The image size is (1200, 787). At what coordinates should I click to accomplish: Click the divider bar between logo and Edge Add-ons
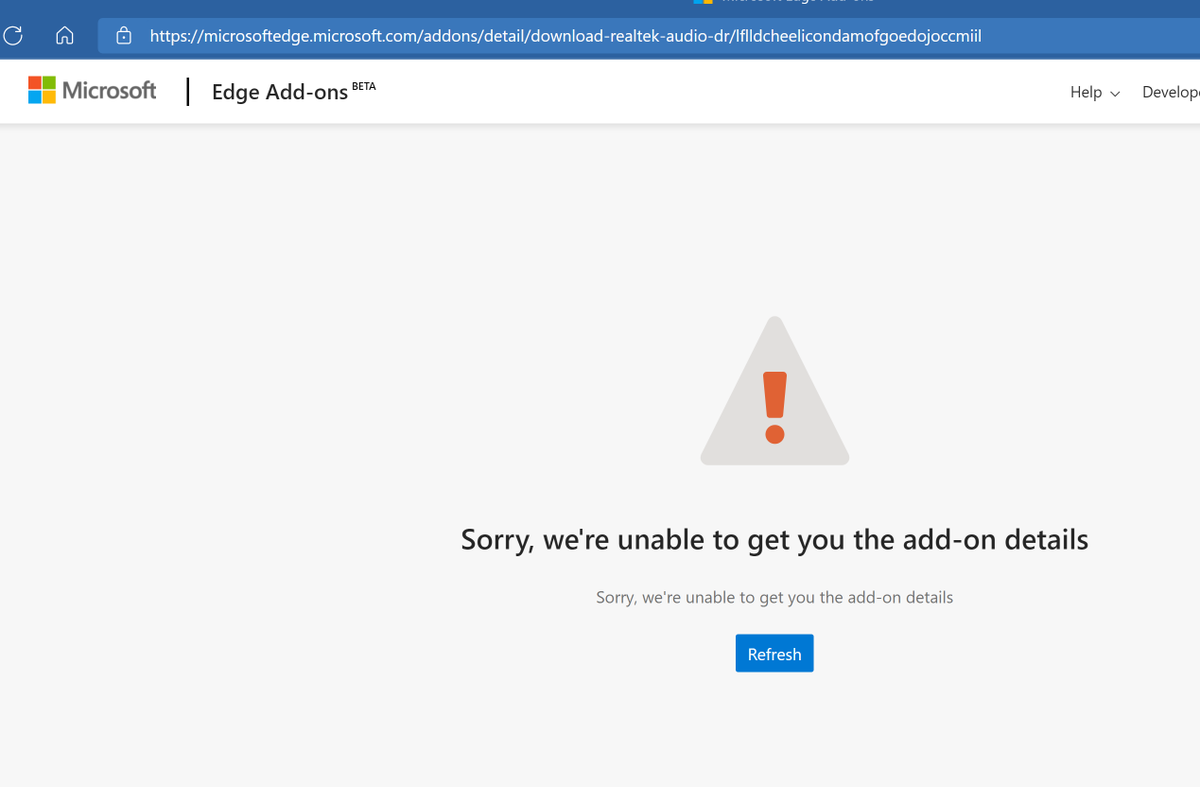tap(187, 91)
